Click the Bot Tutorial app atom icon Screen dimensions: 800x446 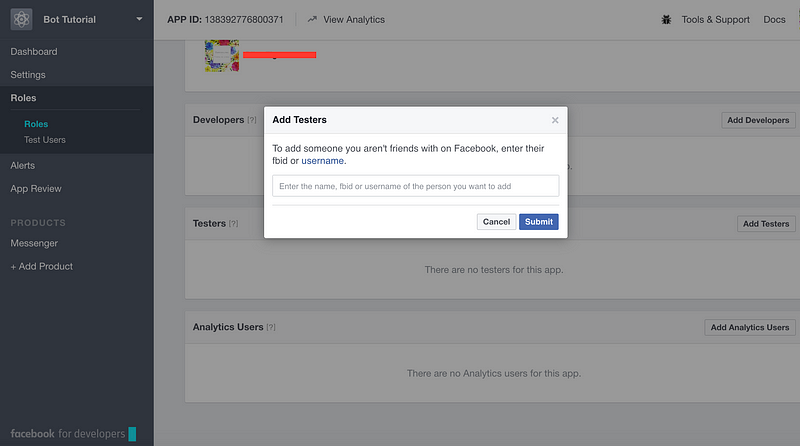[21, 19]
